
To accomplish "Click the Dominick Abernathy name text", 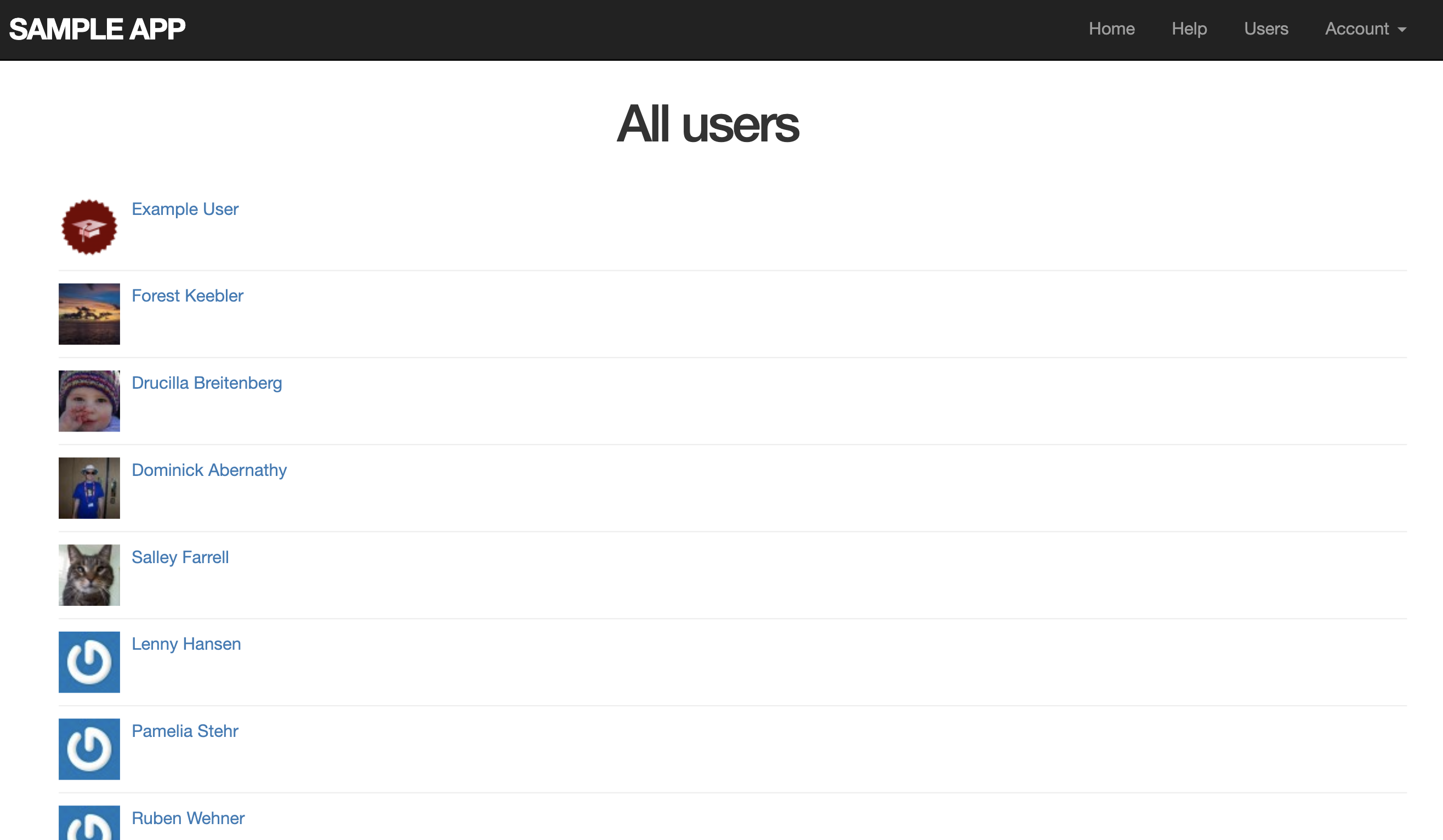I will pos(209,470).
